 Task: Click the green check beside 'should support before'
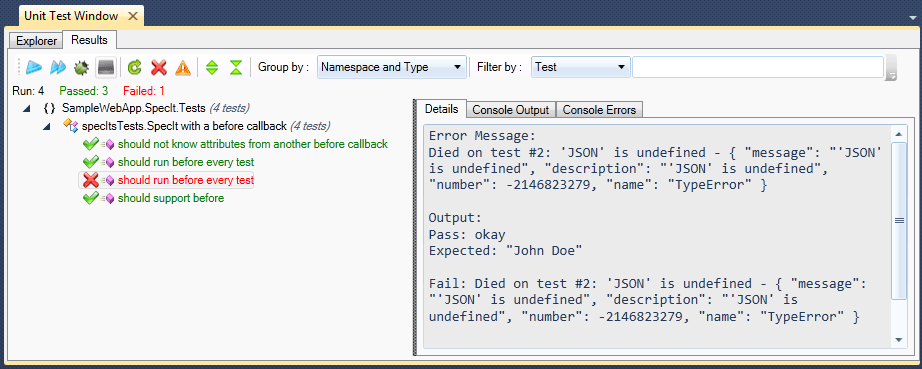tap(90, 198)
